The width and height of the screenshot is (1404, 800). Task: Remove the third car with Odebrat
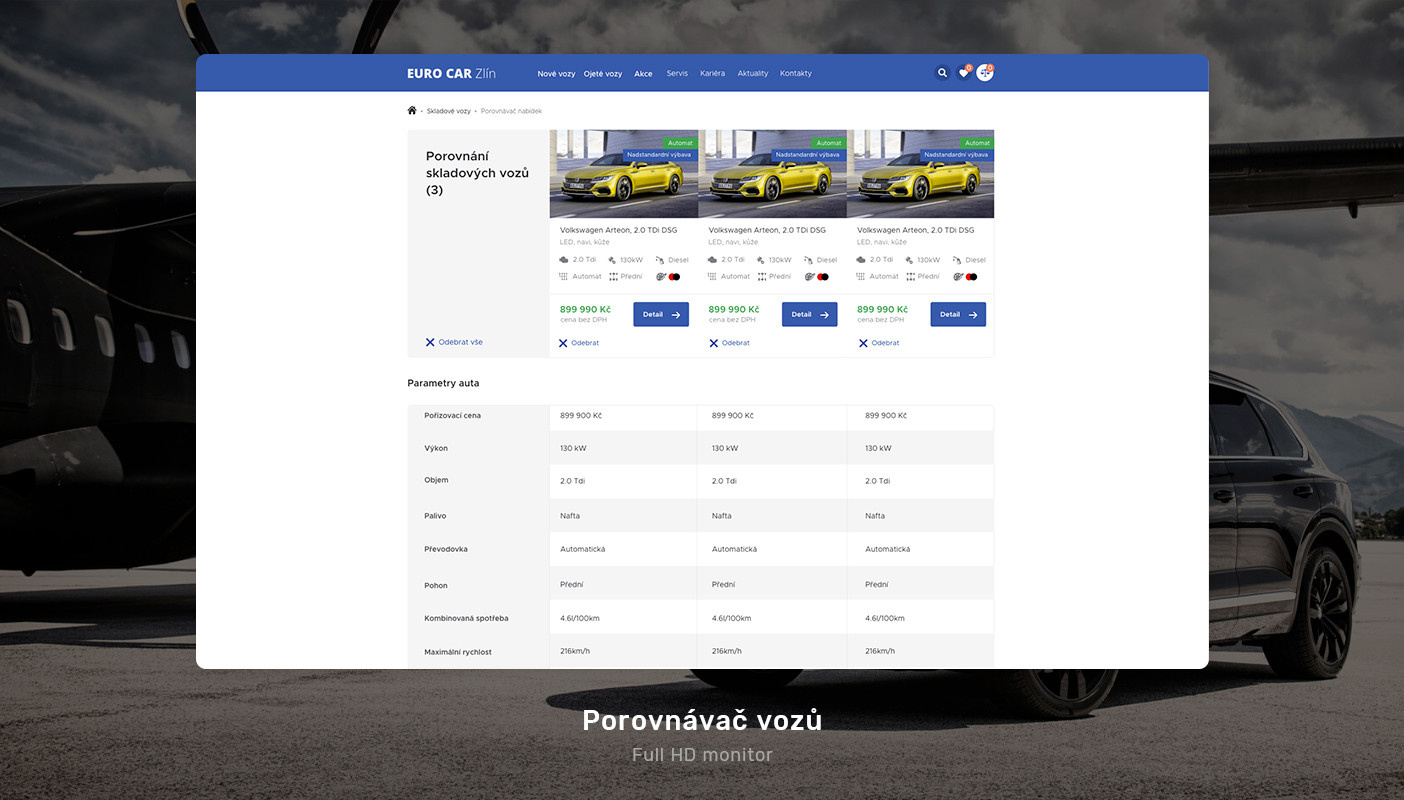pos(879,343)
